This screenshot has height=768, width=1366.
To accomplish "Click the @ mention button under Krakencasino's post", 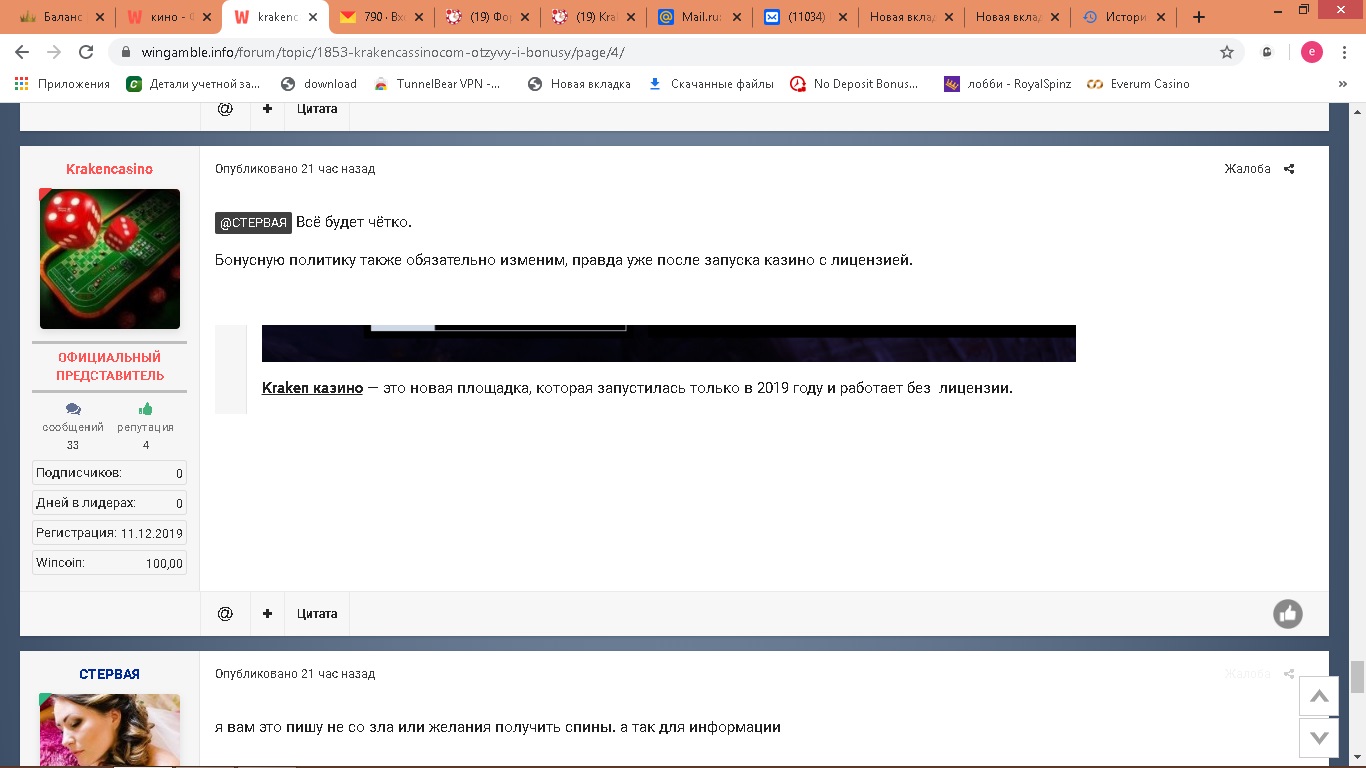I will 225,613.
